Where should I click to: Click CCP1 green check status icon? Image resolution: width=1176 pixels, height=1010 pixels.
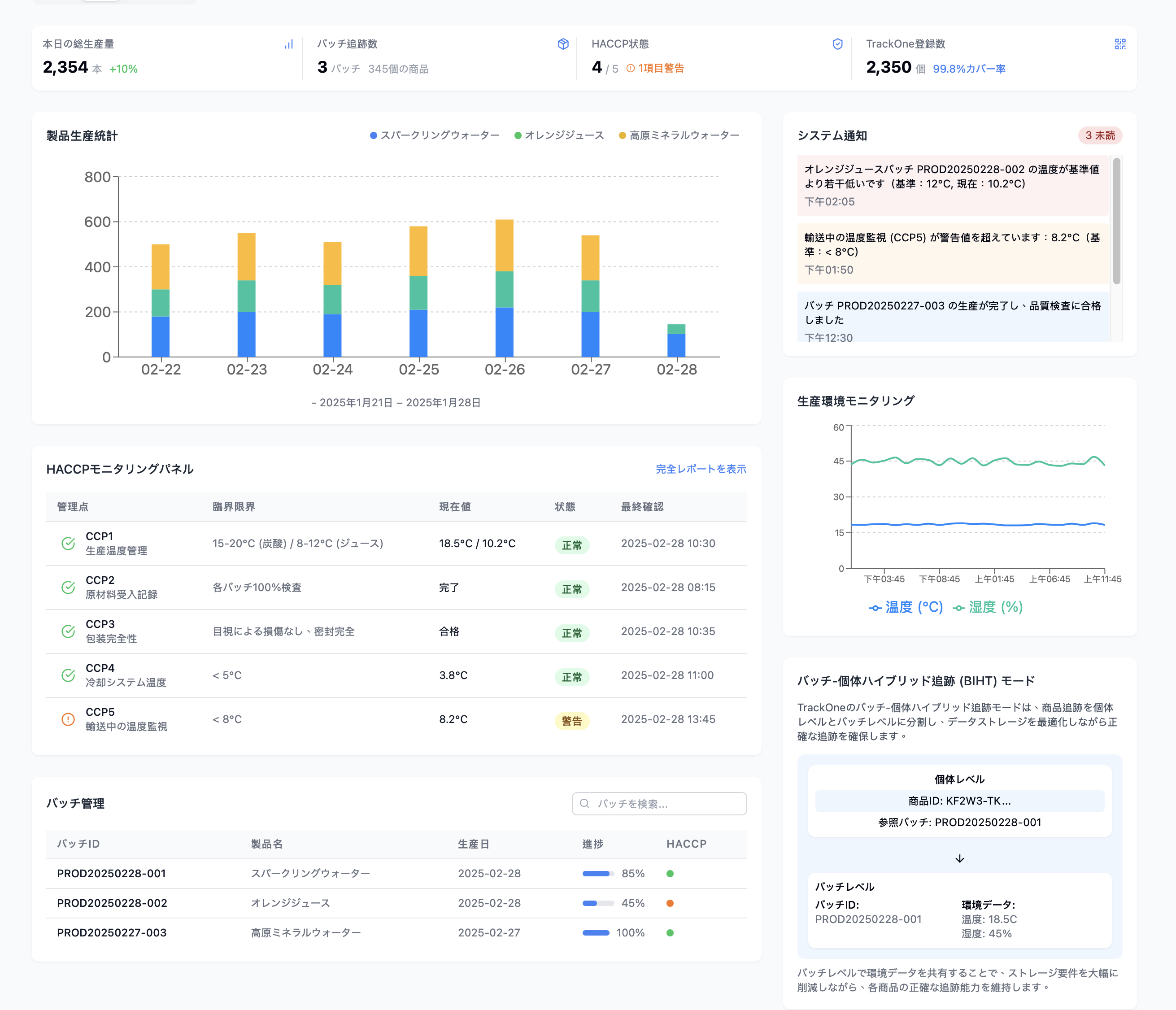68,543
